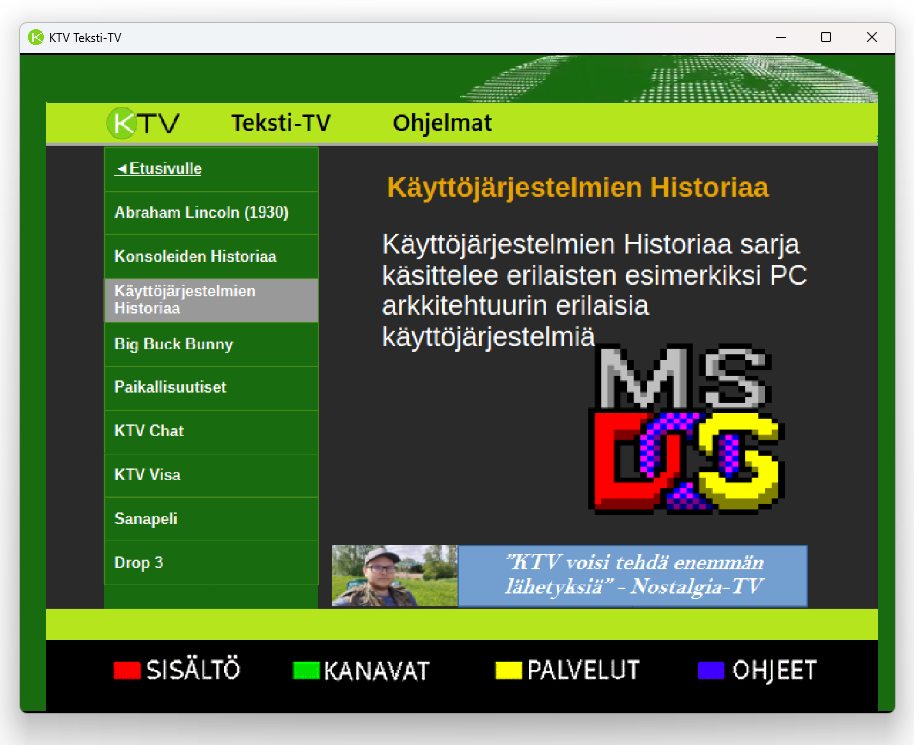Screen dimensions: 914x745
Task: Click the Nostalgia-TV quote banner
Action: [x=632, y=576]
